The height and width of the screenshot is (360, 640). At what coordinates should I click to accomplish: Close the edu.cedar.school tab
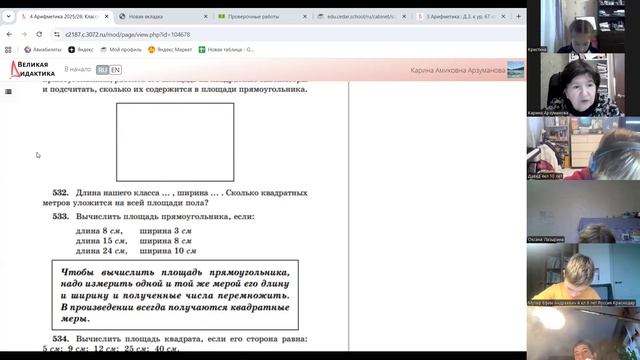coord(404,16)
